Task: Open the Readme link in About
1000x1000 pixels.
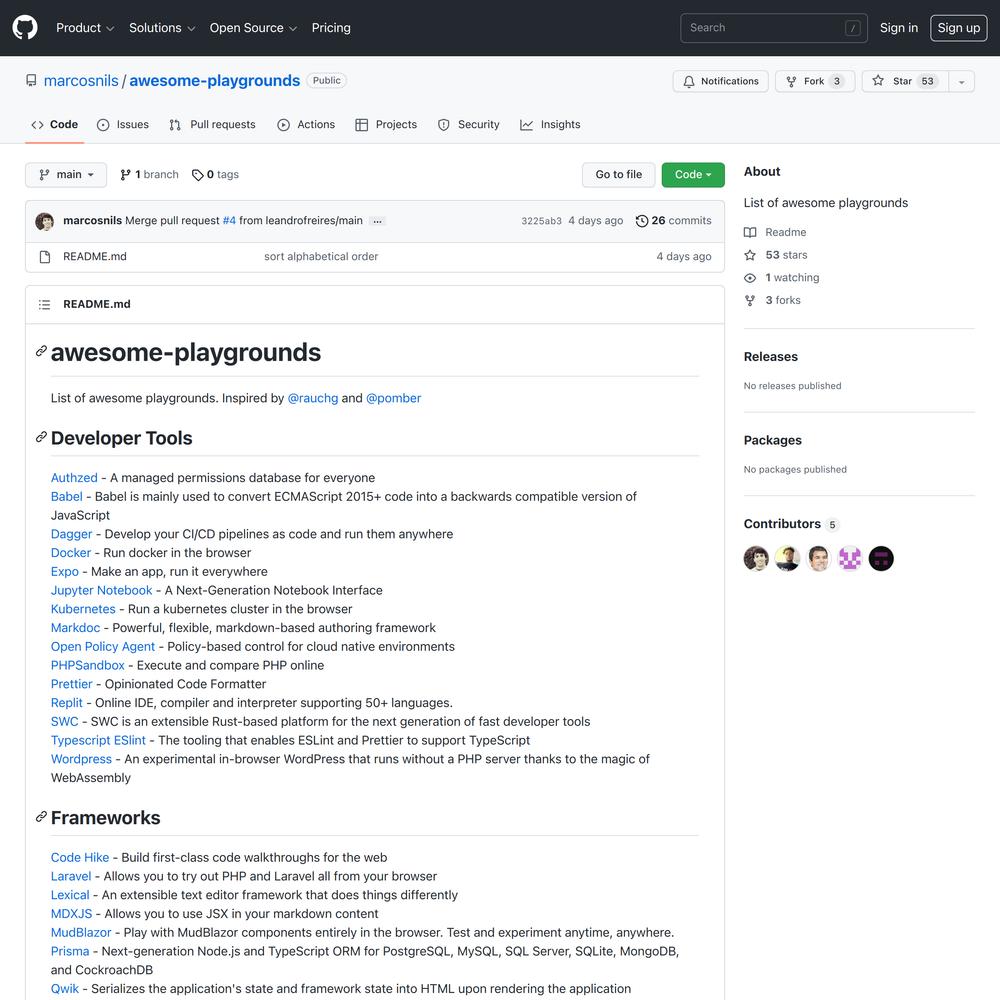Action: point(775,232)
